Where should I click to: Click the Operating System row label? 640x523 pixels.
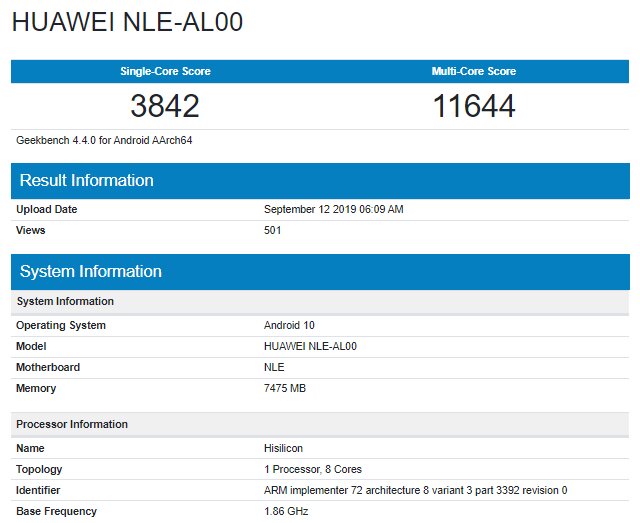(x=61, y=326)
